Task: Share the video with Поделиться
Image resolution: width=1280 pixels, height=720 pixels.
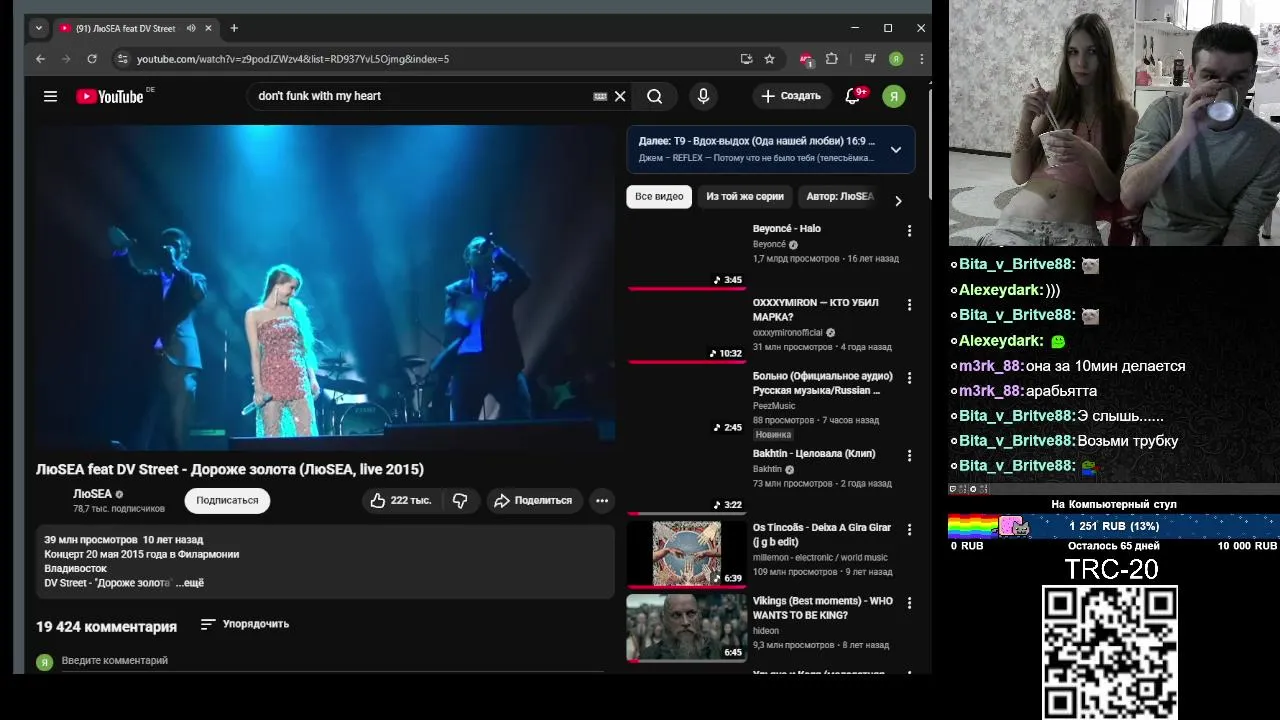Action: pos(534,500)
